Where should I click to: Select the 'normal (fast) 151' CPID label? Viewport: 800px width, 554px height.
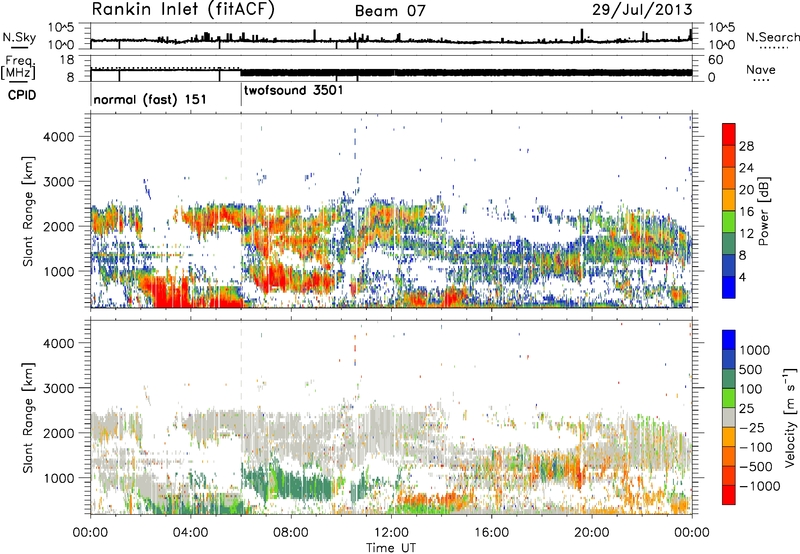coord(150,99)
